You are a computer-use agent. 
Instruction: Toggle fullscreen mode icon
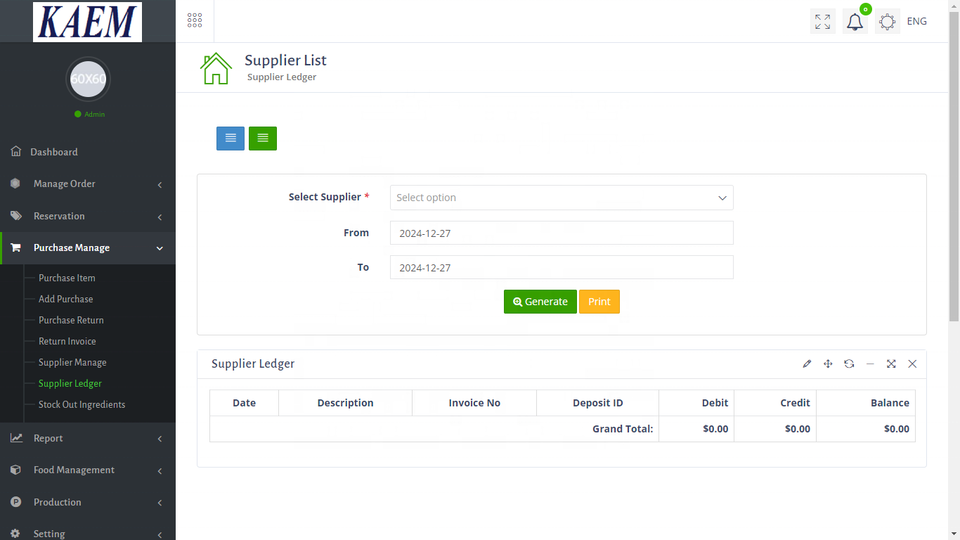coord(822,21)
